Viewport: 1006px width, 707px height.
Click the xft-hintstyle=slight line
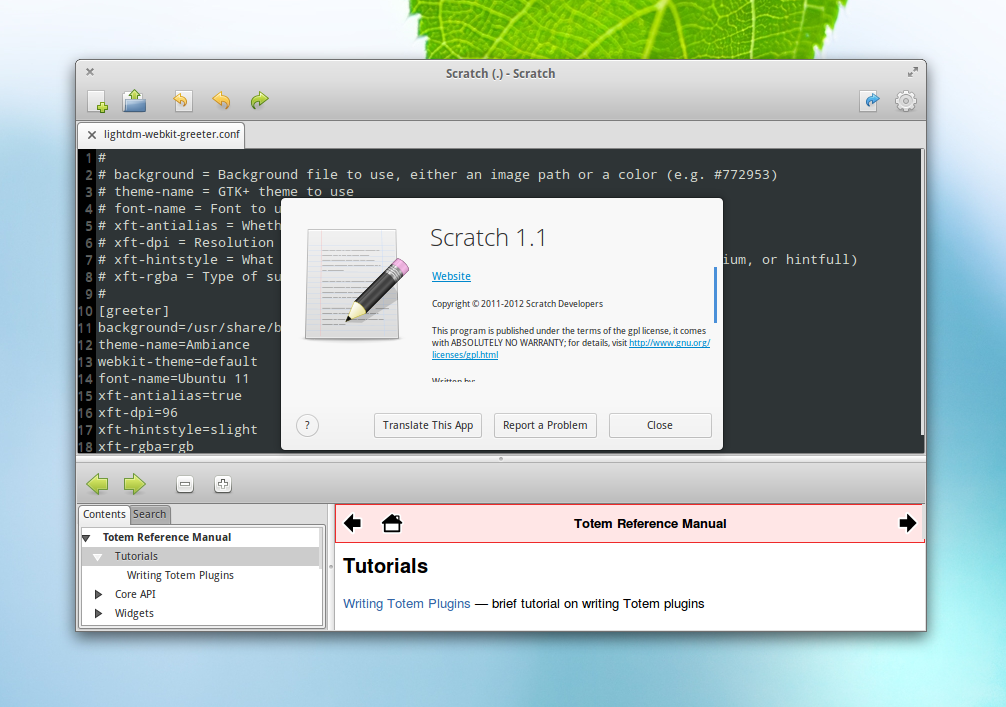pyautogui.click(x=177, y=429)
